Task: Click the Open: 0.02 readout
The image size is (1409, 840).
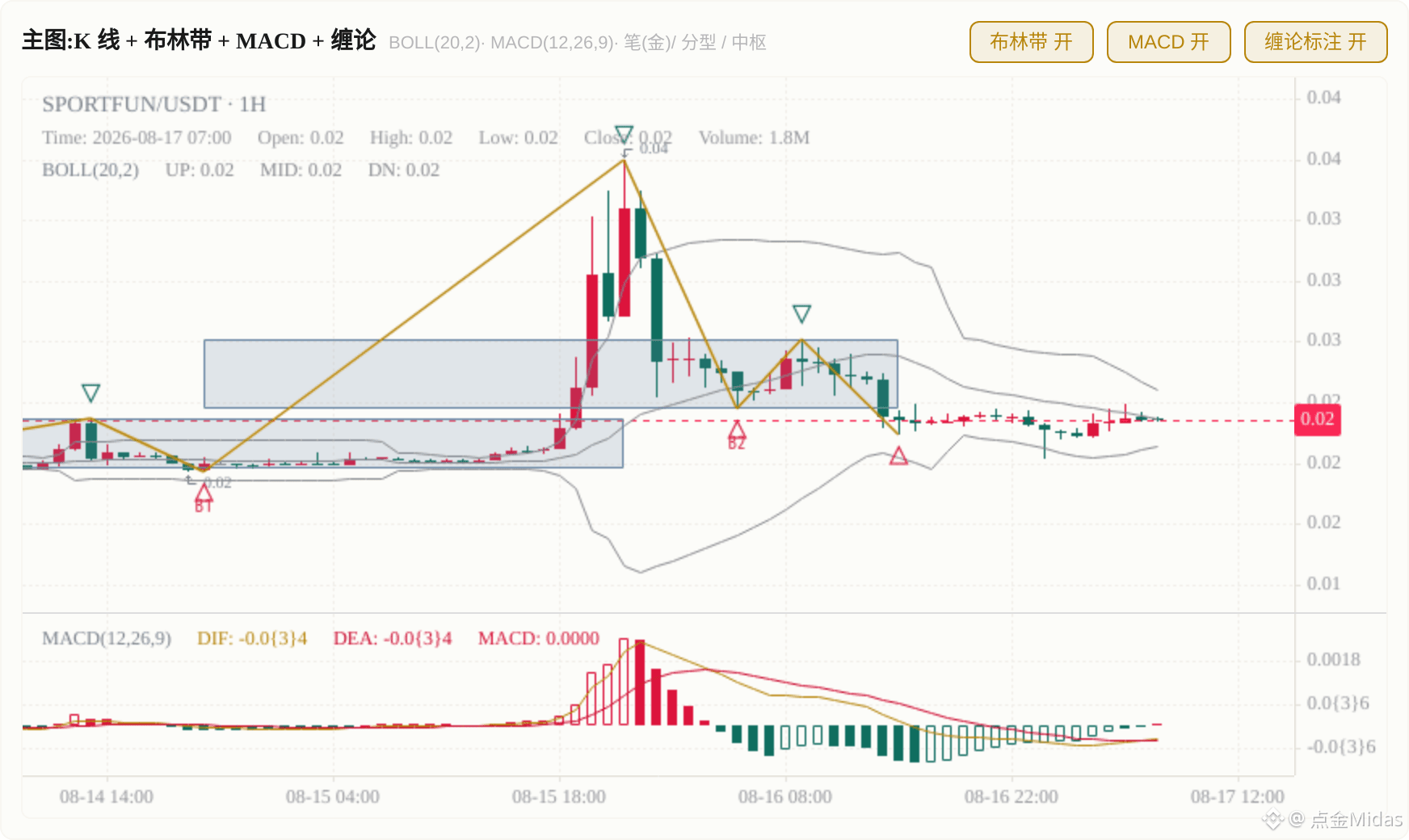Action: click(x=301, y=137)
